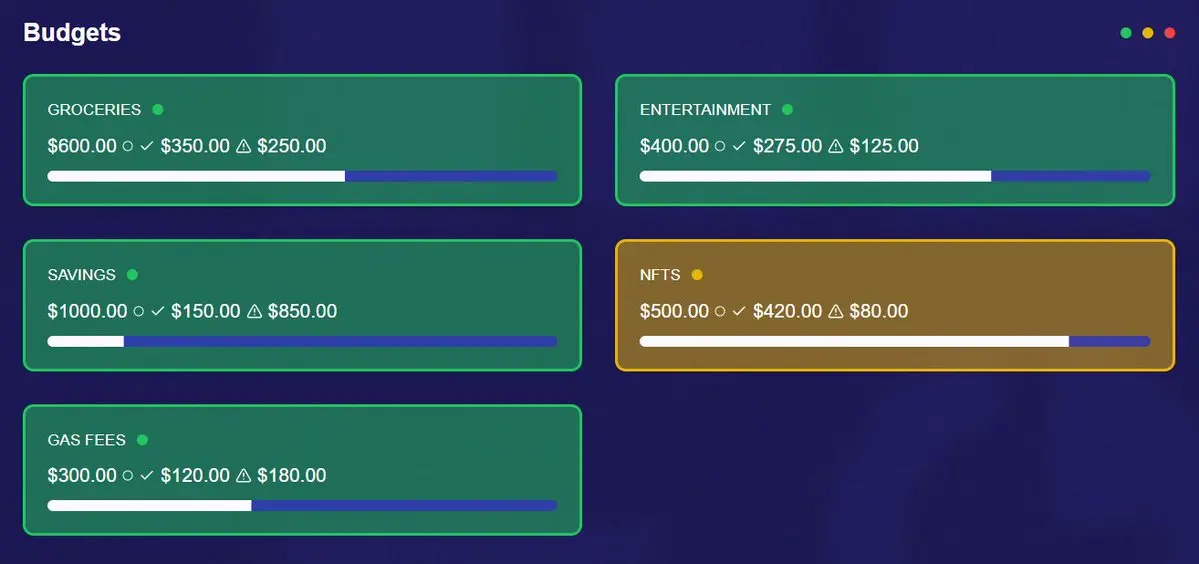The image size is (1199, 564).
Task: Click the checkmark icon in Groceries card
Action: [147, 146]
